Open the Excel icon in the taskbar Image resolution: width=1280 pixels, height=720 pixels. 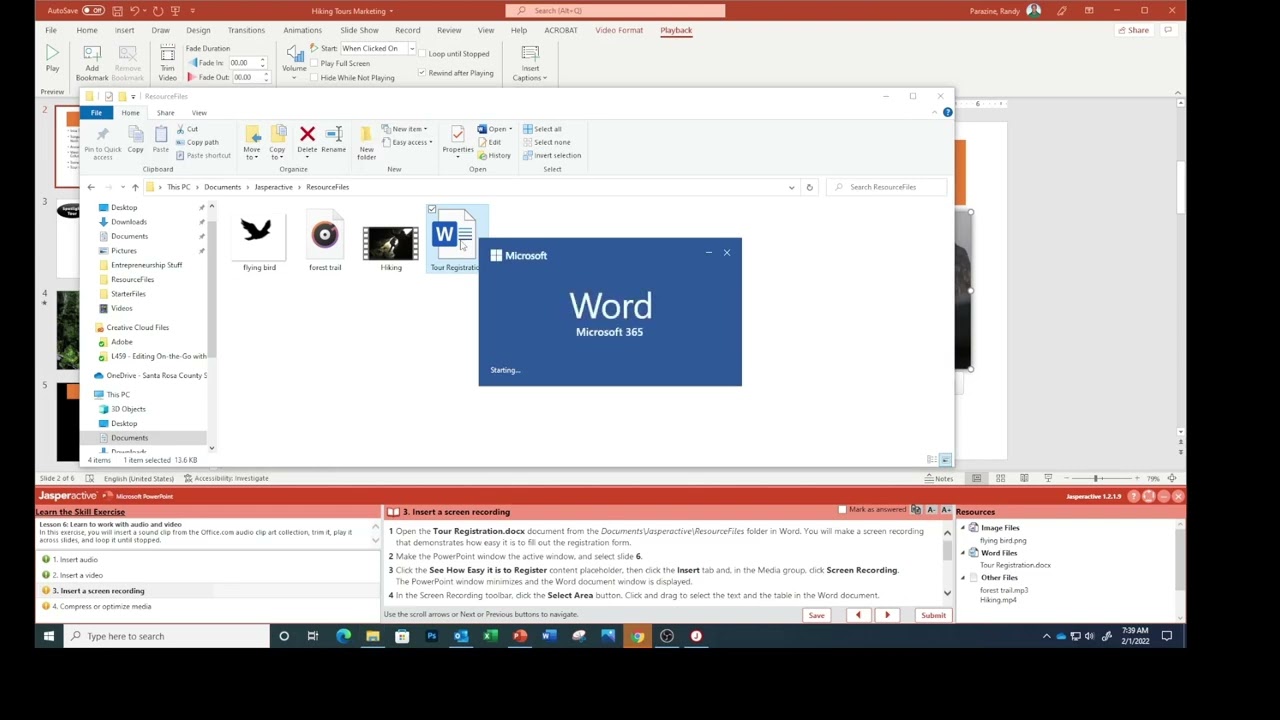pyautogui.click(x=490, y=636)
